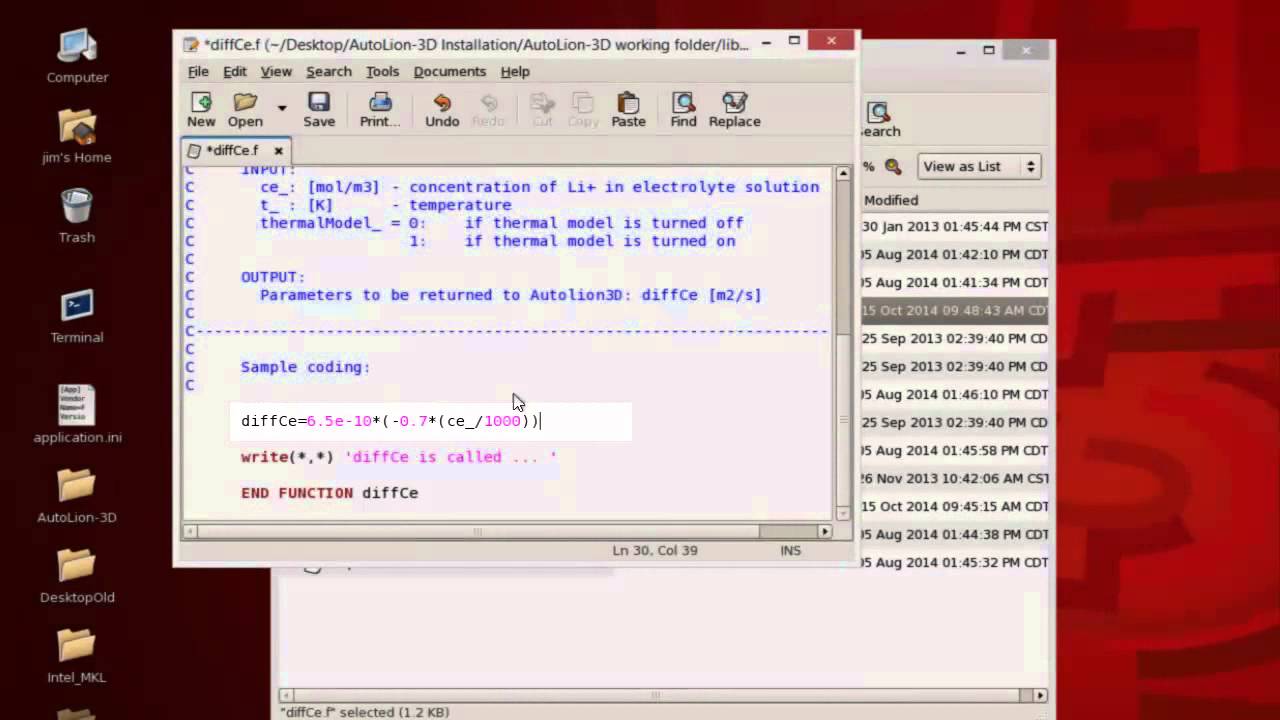Undo the last edit
The width and height of the screenshot is (1280, 720).
442,109
